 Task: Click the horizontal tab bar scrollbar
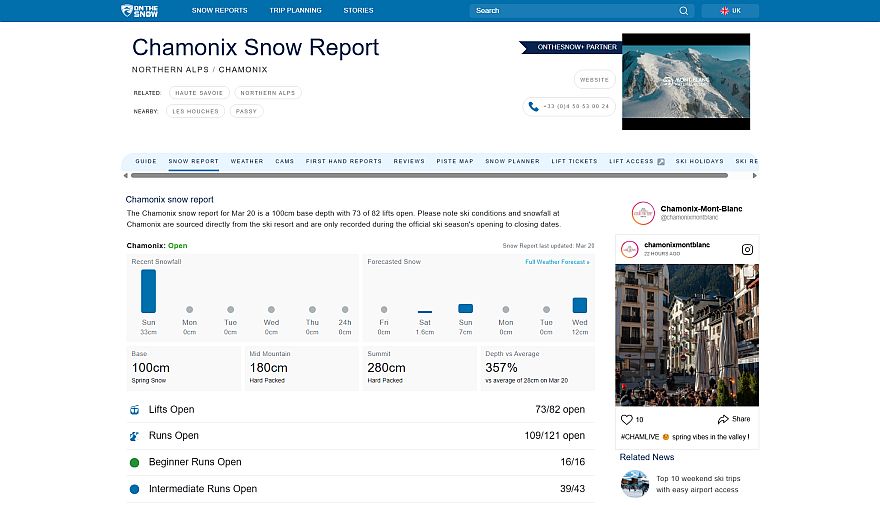(440, 175)
